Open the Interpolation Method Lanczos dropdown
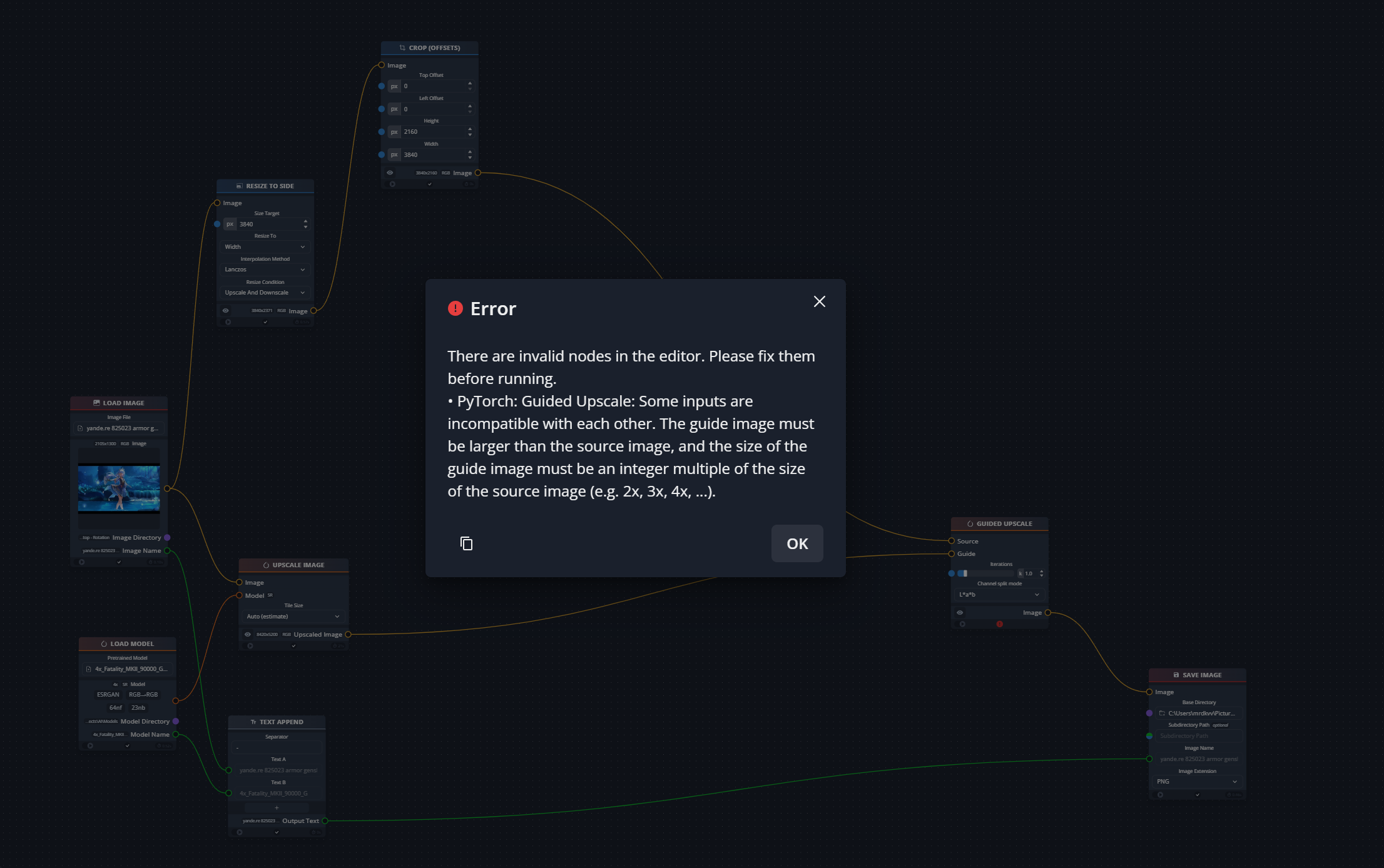Viewport: 1384px width, 868px height. [265, 270]
